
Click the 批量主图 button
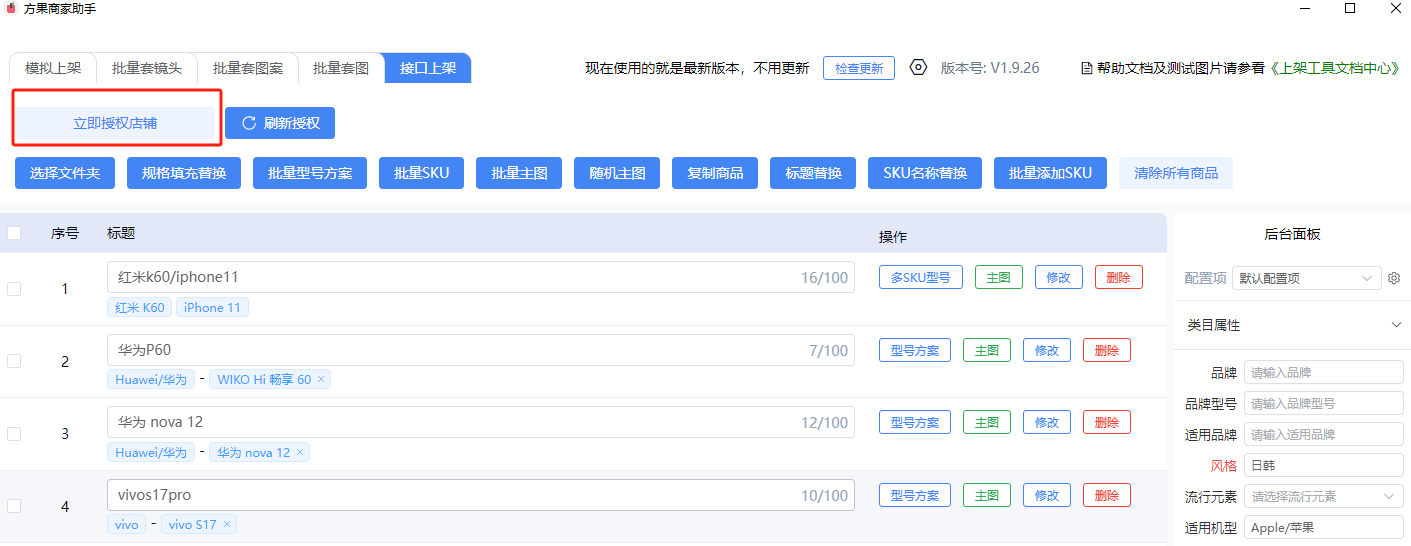(x=519, y=173)
